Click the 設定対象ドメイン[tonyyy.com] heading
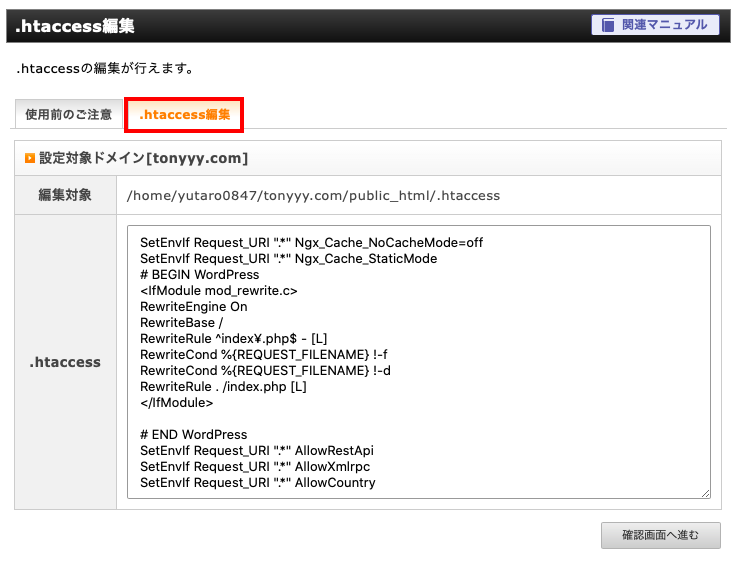Viewport: 741px width, 566px height. [x=143, y=158]
